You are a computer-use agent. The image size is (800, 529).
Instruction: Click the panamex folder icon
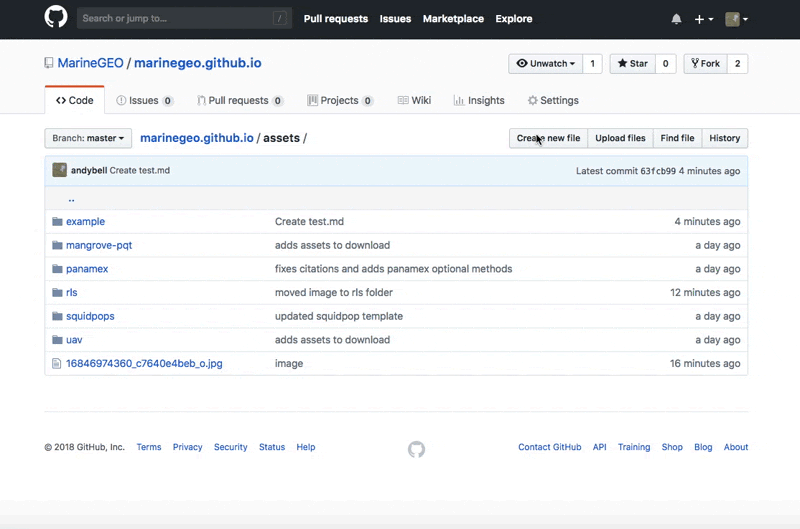click(57, 269)
